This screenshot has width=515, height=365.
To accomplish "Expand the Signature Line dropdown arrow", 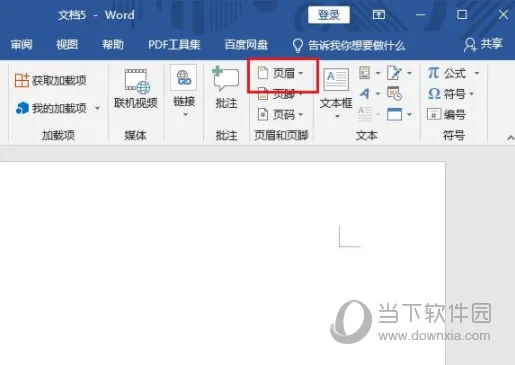I will click(x=409, y=73).
